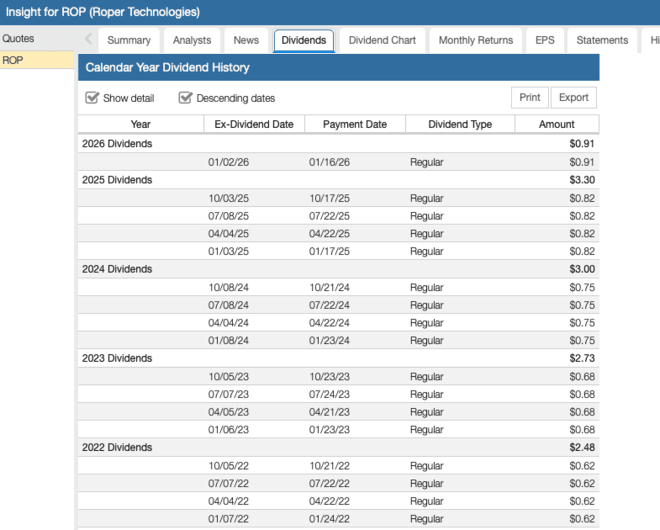This screenshot has width=660, height=530.
Task: Sort by the Amount column header
Action: pos(557,124)
